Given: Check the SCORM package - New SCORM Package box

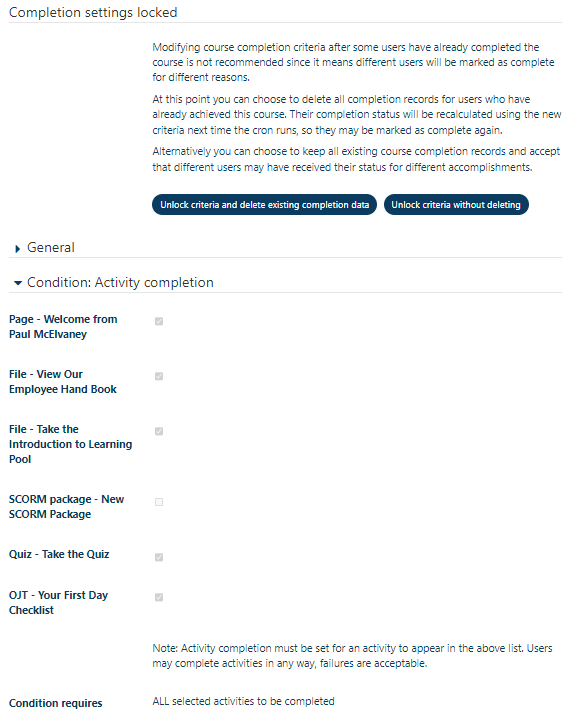Looking at the screenshot, I should (159, 502).
